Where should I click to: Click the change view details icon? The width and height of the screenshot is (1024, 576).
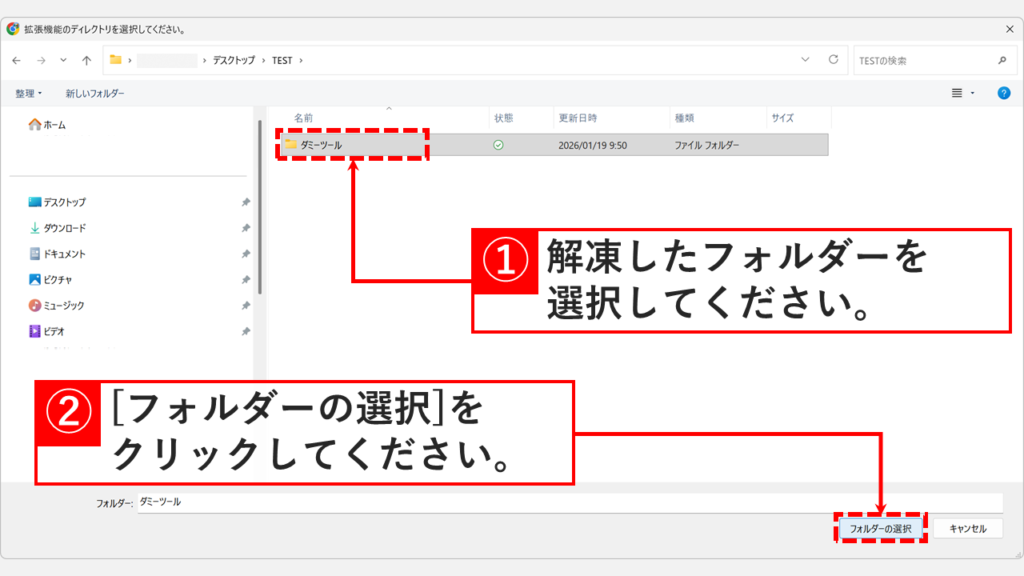click(957, 92)
